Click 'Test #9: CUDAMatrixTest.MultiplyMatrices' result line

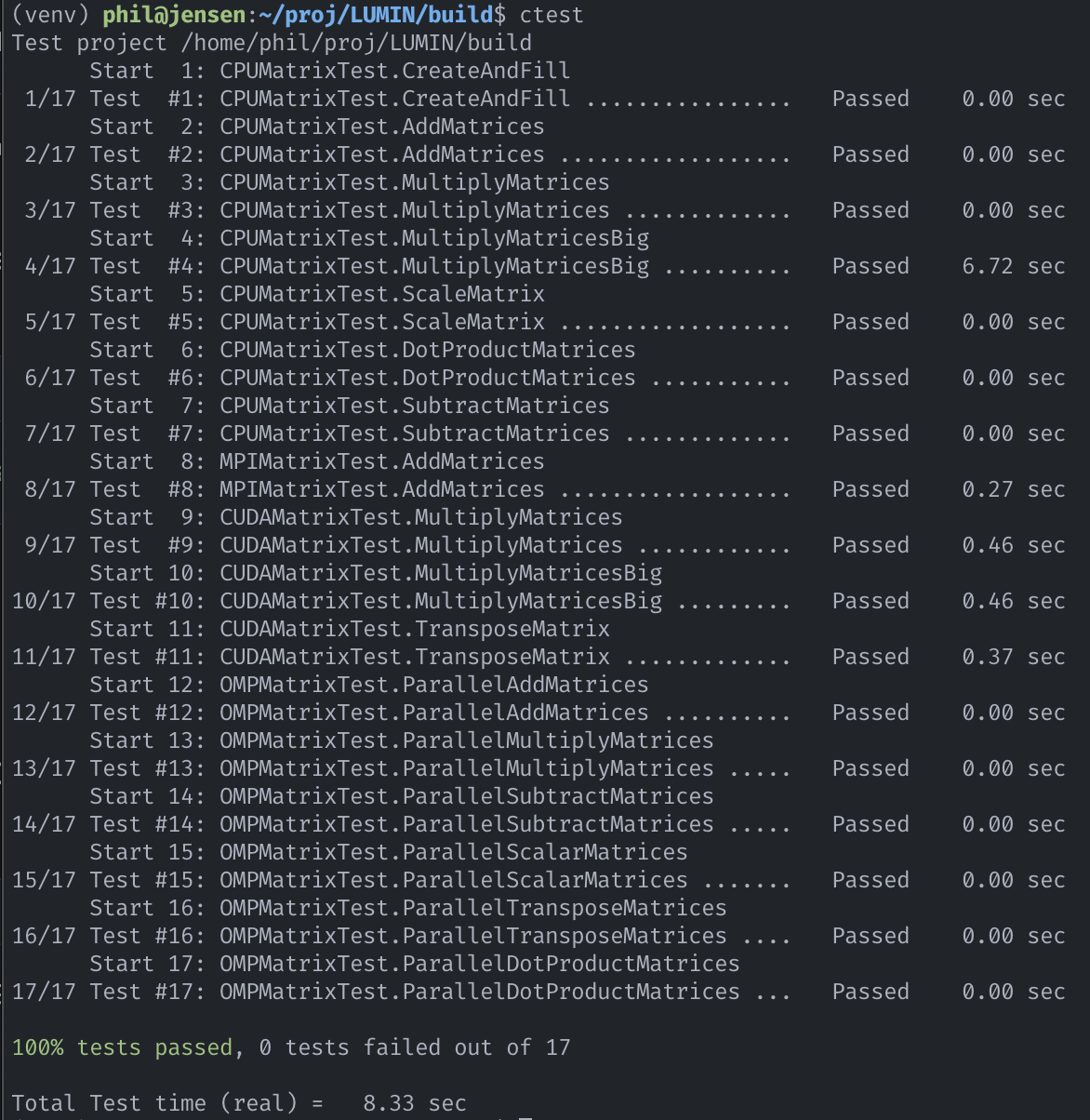(545, 545)
